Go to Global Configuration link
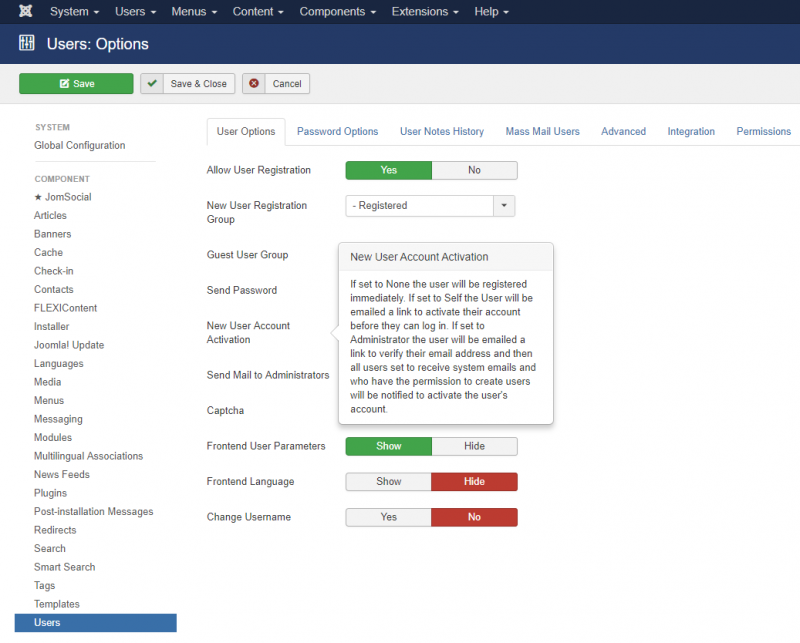This screenshot has height=643, width=800. [80, 145]
